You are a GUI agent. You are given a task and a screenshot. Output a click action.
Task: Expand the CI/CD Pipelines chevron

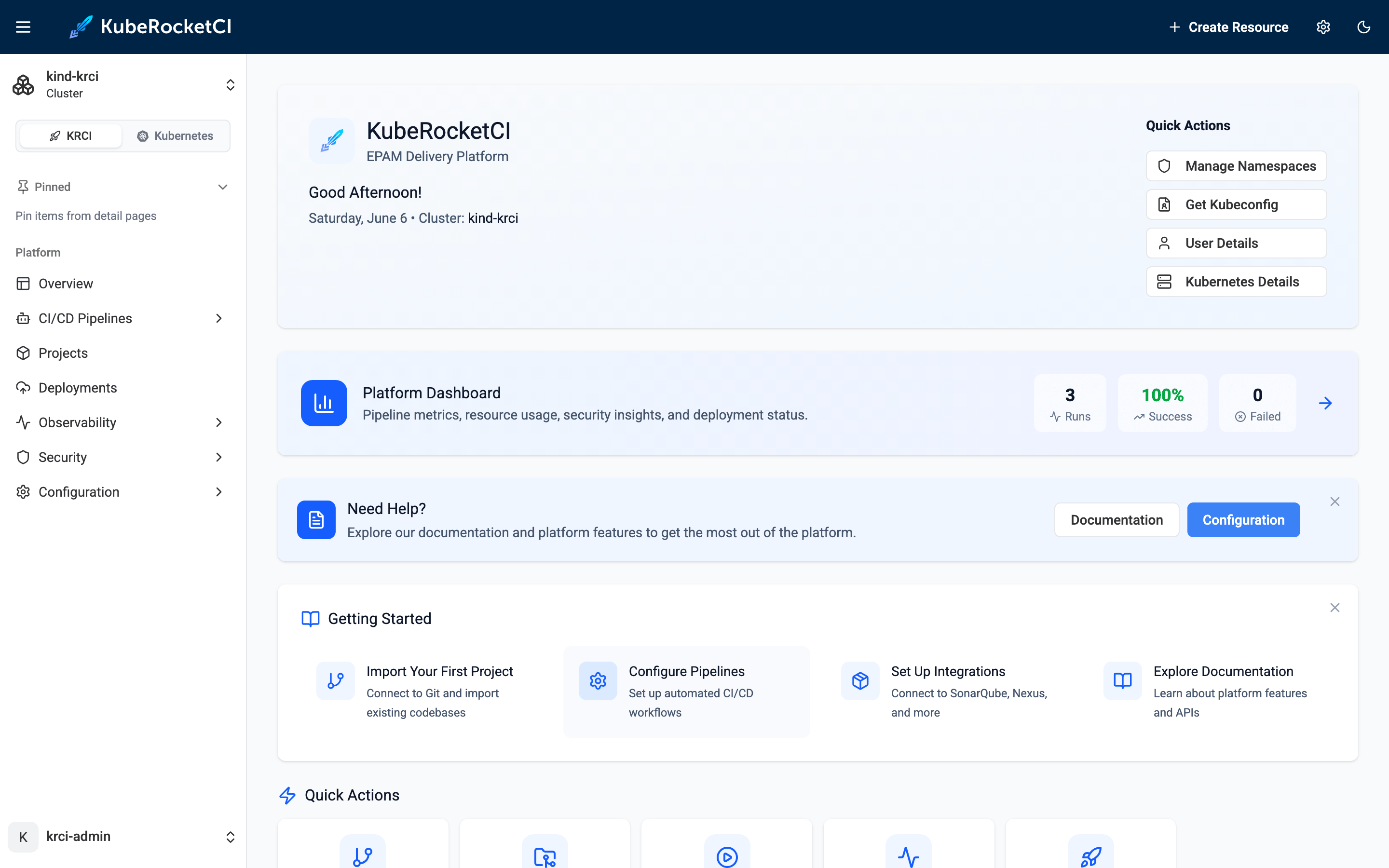pos(218,319)
